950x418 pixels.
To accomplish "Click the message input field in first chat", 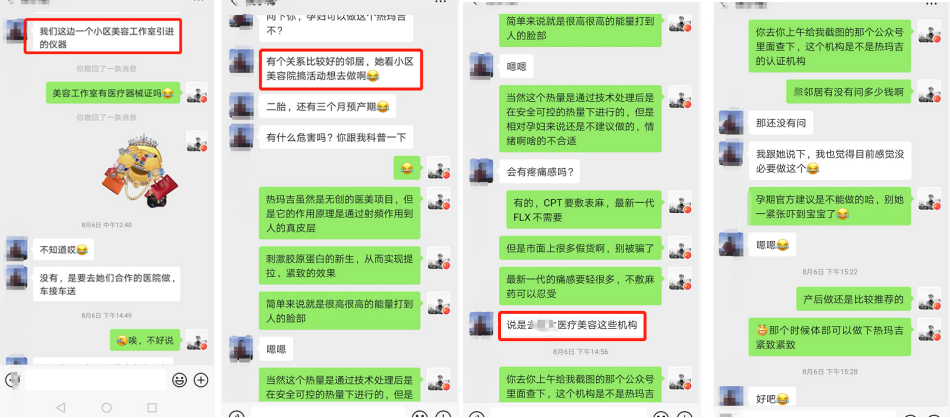I will [96, 380].
